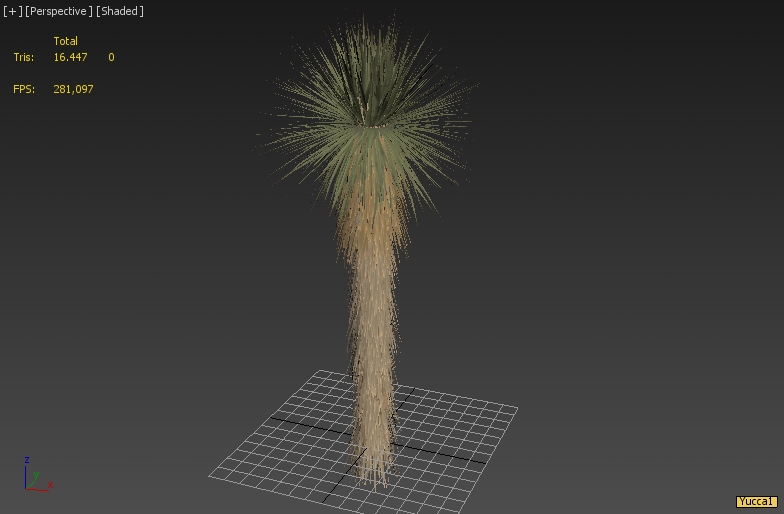Click the Total column header in statistics

pos(66,41)
